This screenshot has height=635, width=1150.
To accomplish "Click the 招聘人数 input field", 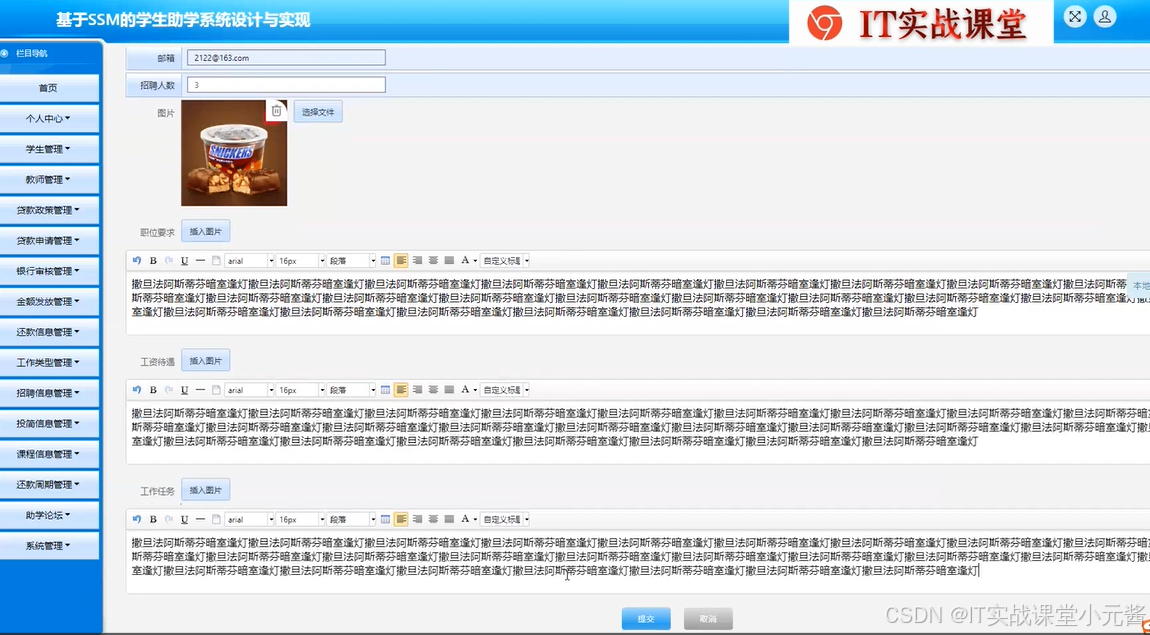I will [285, 84].
